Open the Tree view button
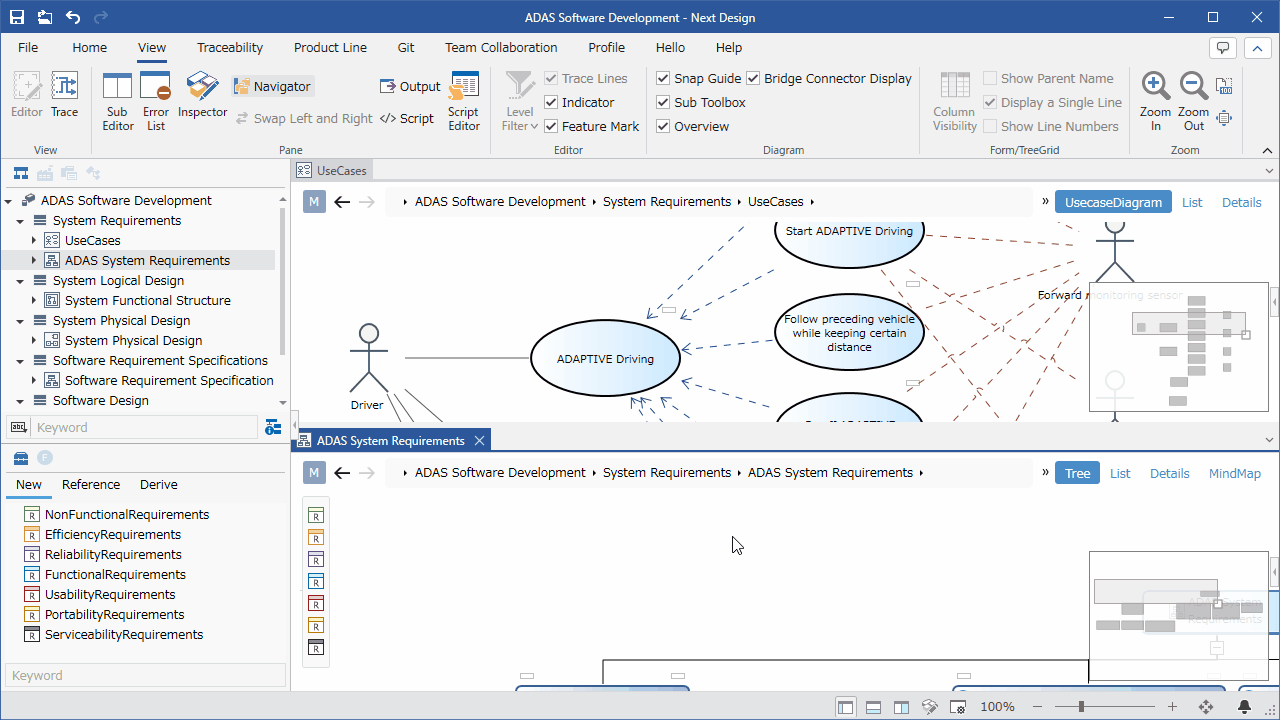Screen dimensions: 1280x720 coord(1078,473)
